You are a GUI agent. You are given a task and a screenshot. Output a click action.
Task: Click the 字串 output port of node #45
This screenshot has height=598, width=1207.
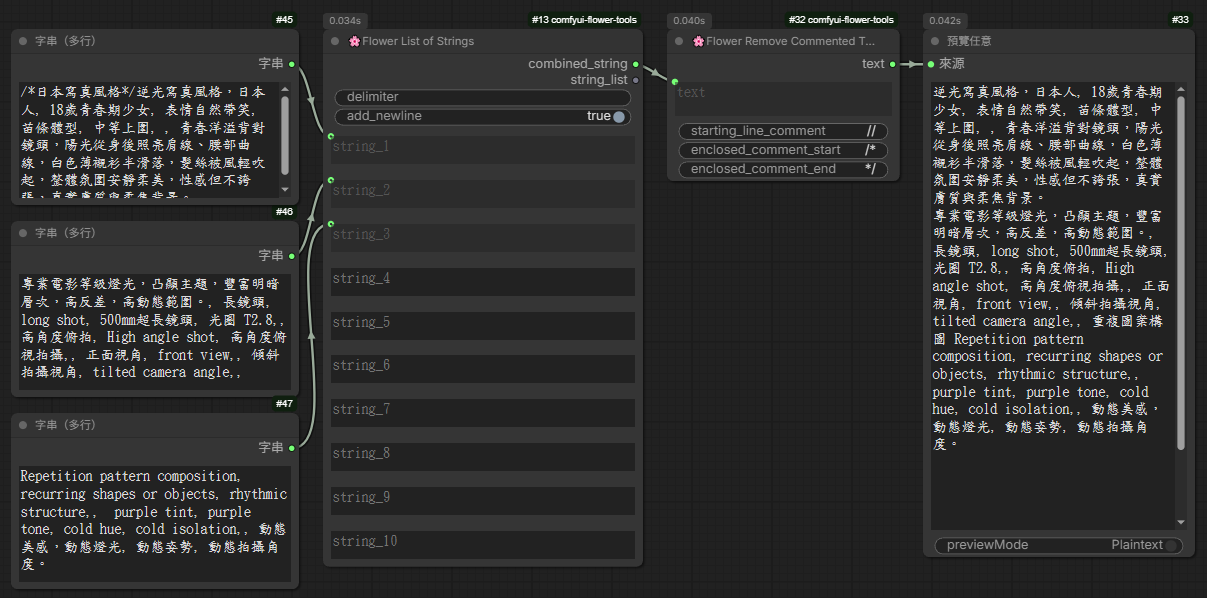click(x=291, y=64)
